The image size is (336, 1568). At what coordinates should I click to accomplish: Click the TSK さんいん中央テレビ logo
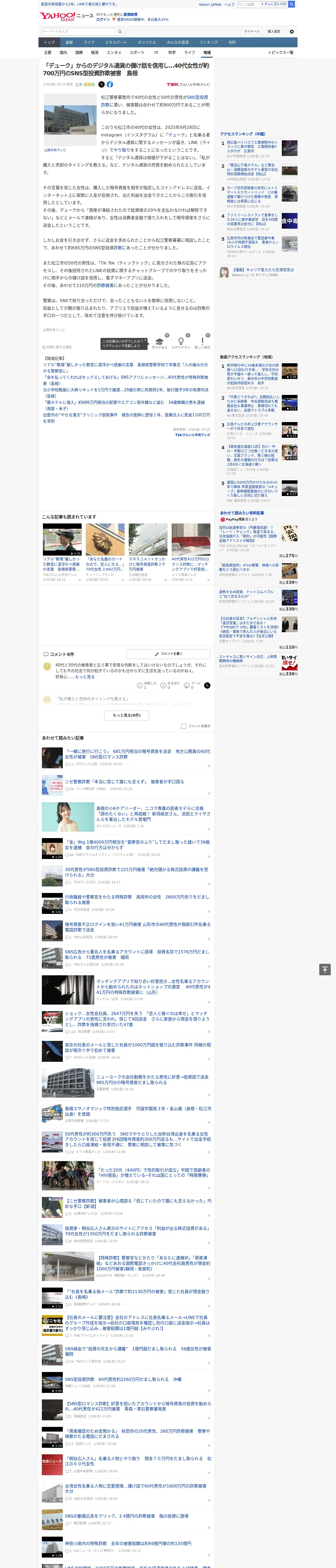[188, 85]
